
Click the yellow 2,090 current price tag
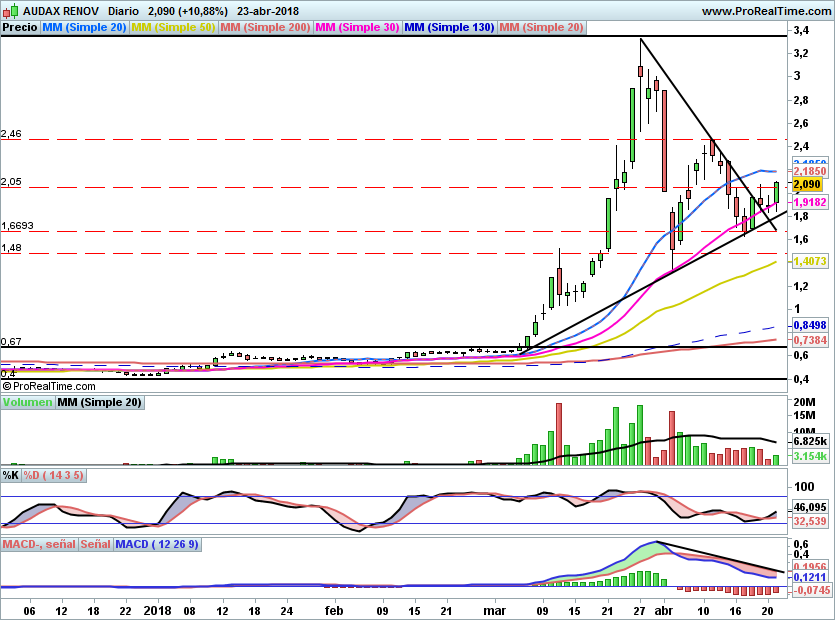click(x=806, y=185)
